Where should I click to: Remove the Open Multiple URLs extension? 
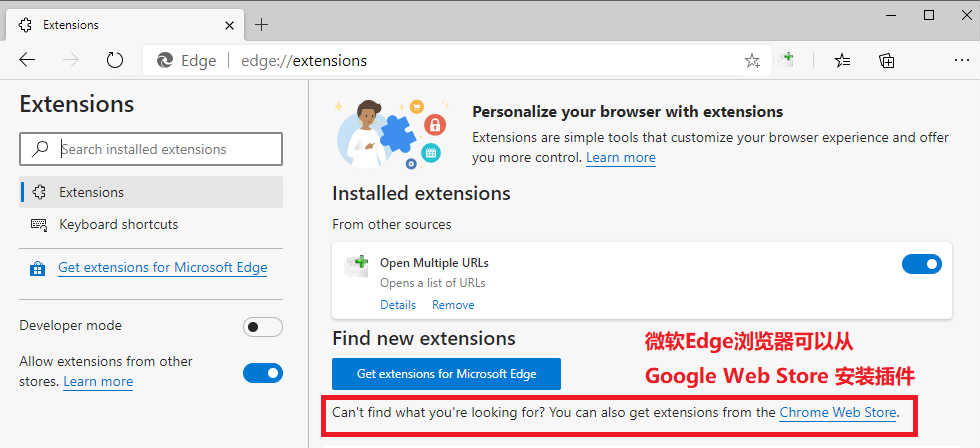[x=453, y=305]
